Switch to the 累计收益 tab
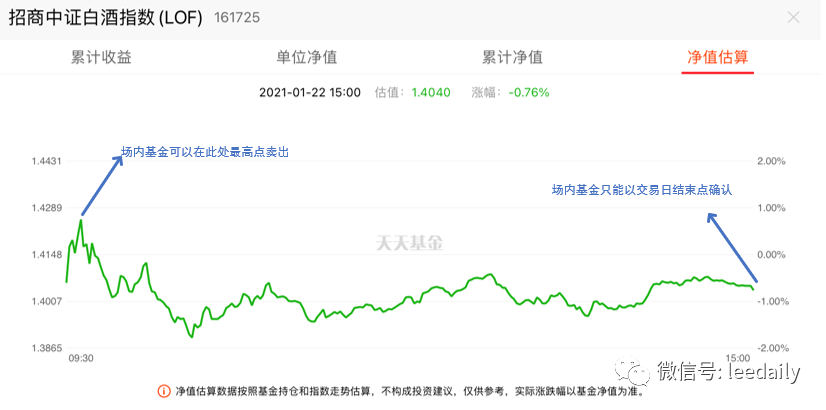Screen dimensions: 826x410 click(x=101, y=57)
